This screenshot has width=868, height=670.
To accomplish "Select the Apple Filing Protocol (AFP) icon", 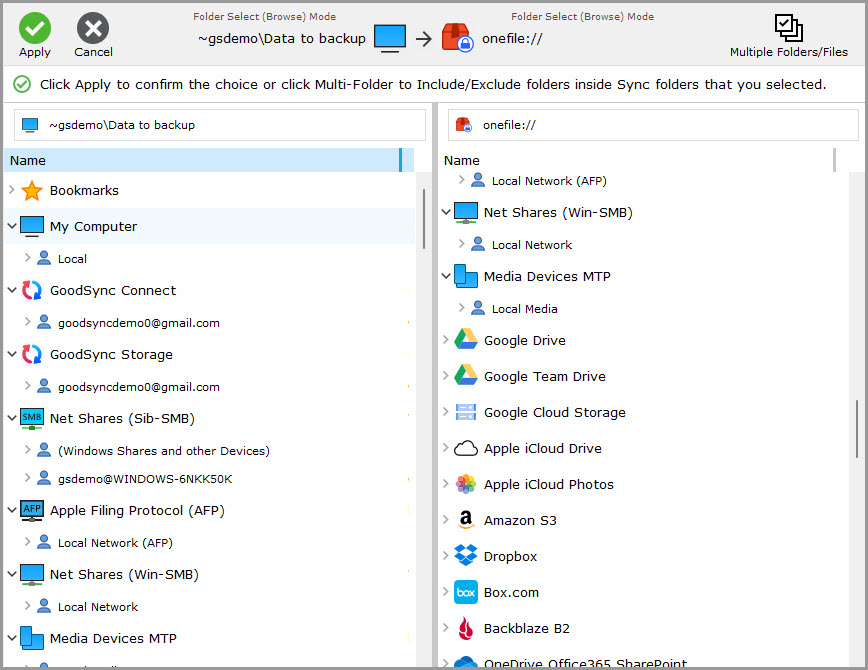I will click(31, 510).
